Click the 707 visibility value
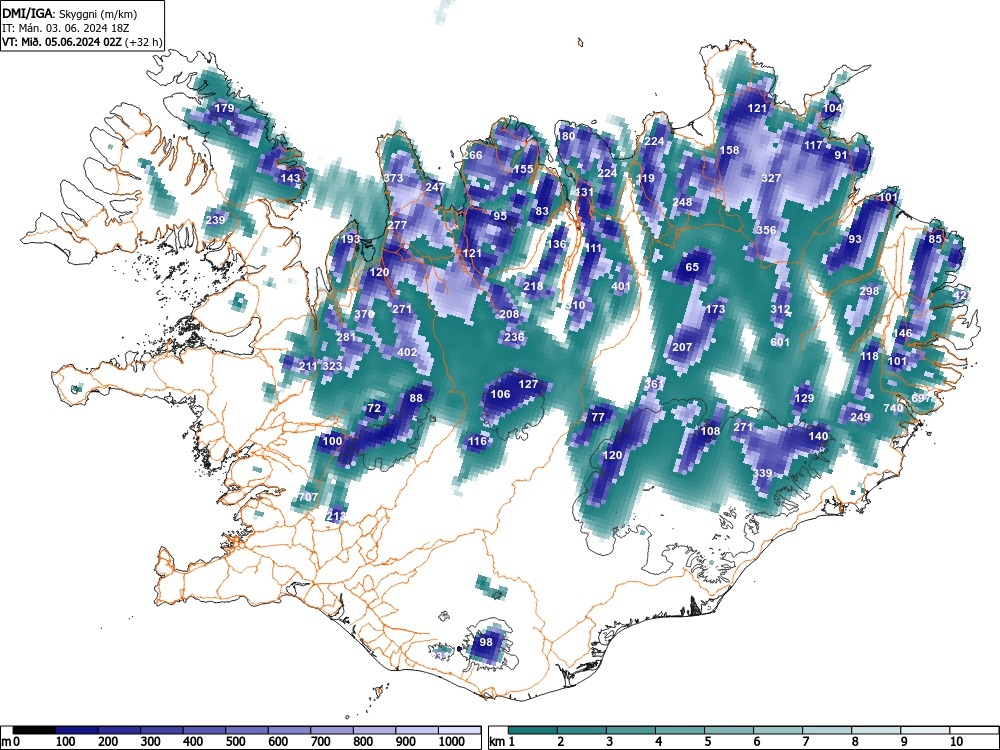 click(x=308, y=497)
